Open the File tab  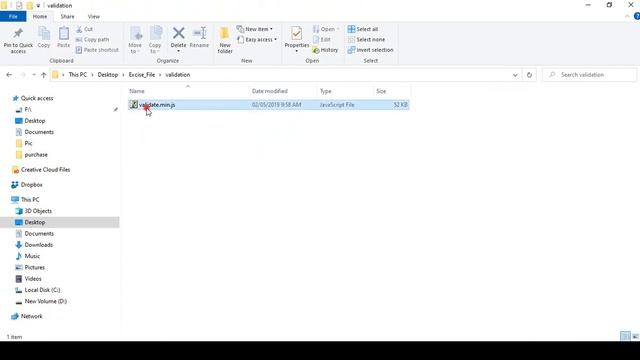tap(13, 17)
